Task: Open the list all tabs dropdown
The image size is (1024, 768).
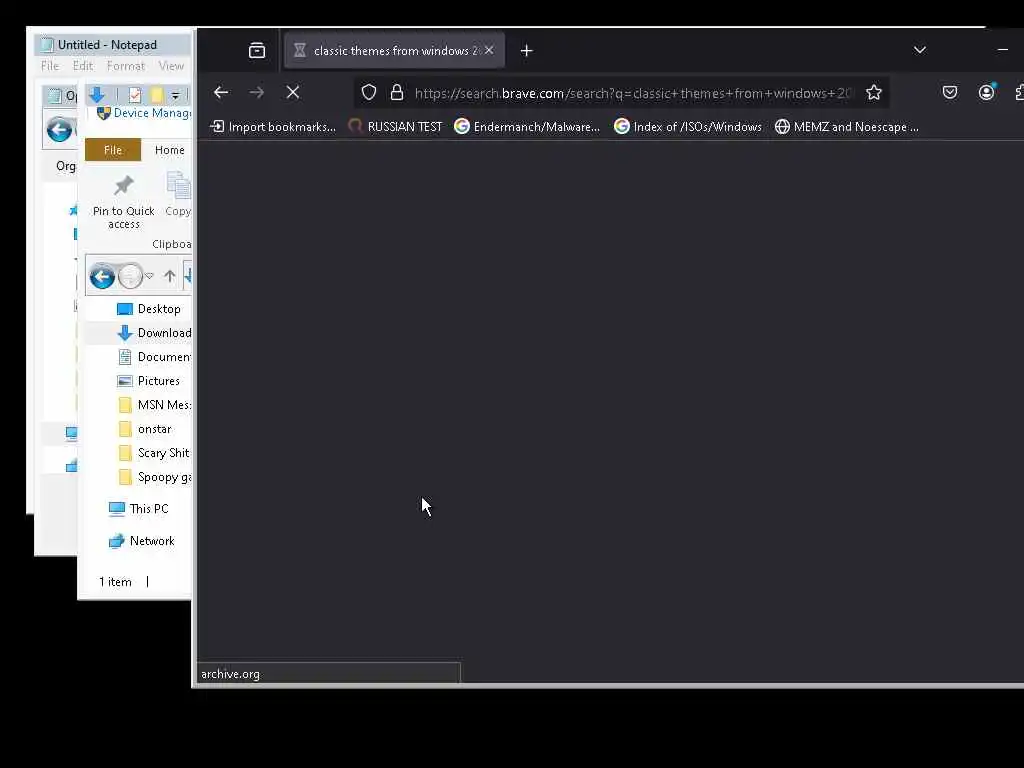Action: click(x=920, y=50)
